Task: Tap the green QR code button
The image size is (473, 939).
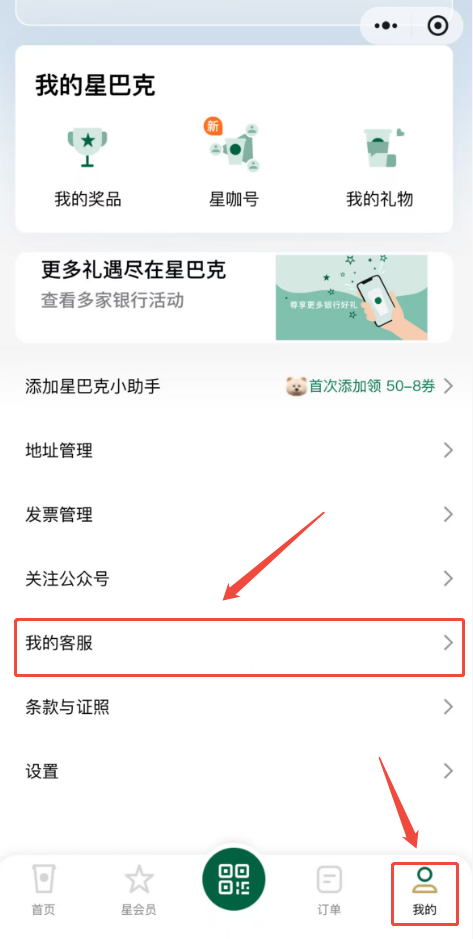Action: tap(234, 879)
